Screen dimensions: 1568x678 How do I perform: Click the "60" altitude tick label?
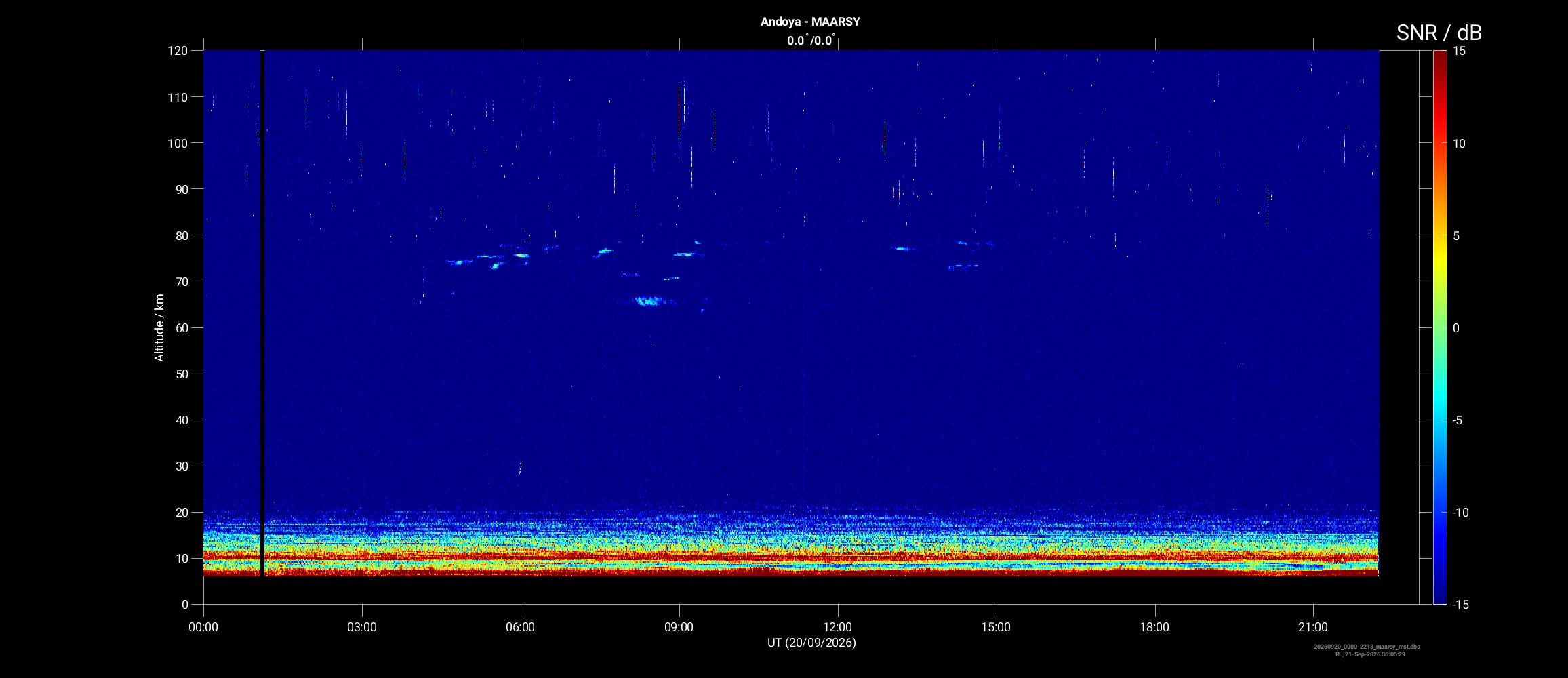[x=181, y=327]
